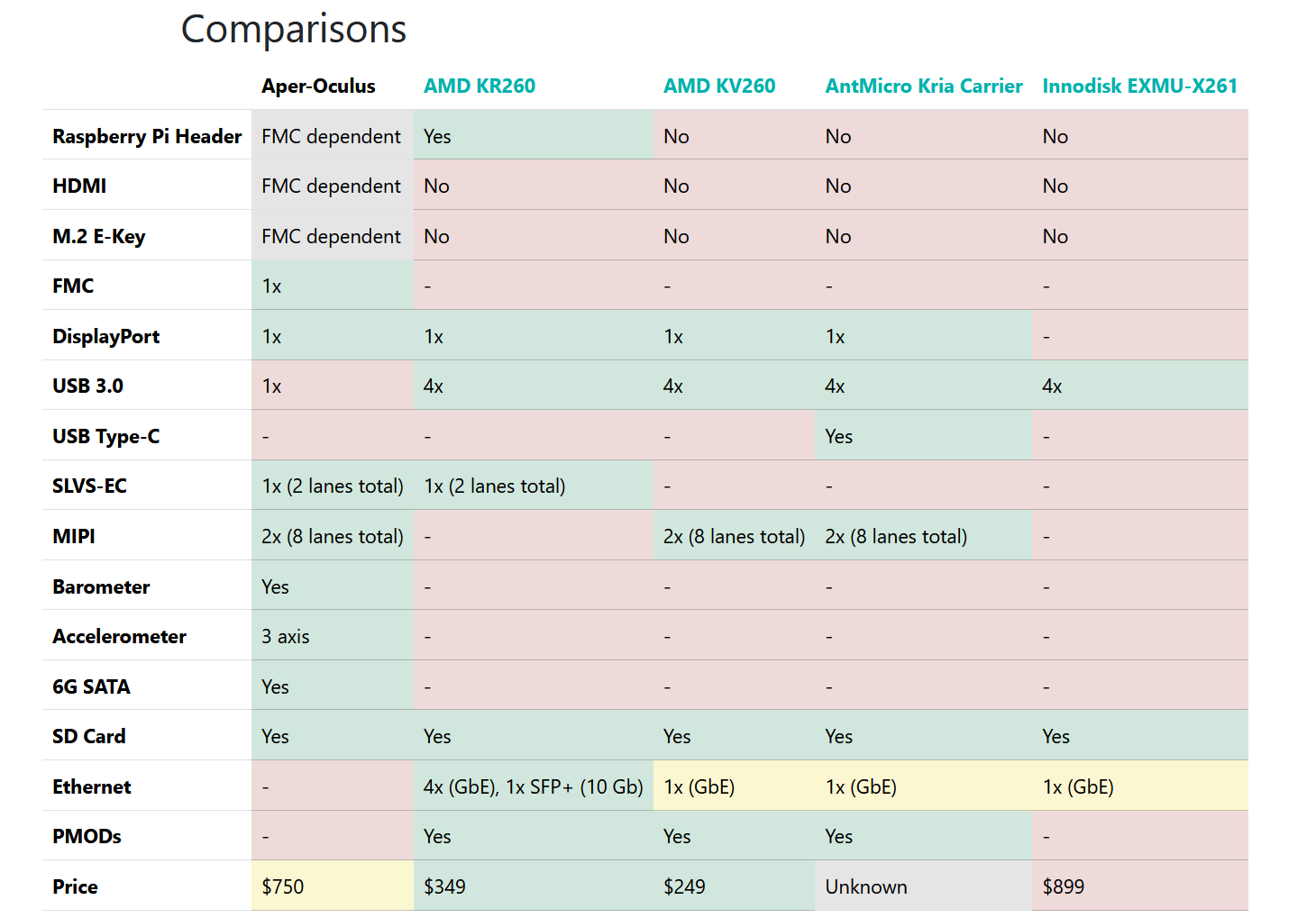Click Aper-Oculus 2x (8 lanes total) MIPI cell
This screenshot has width=1316, height=918.
pos(333,536)
